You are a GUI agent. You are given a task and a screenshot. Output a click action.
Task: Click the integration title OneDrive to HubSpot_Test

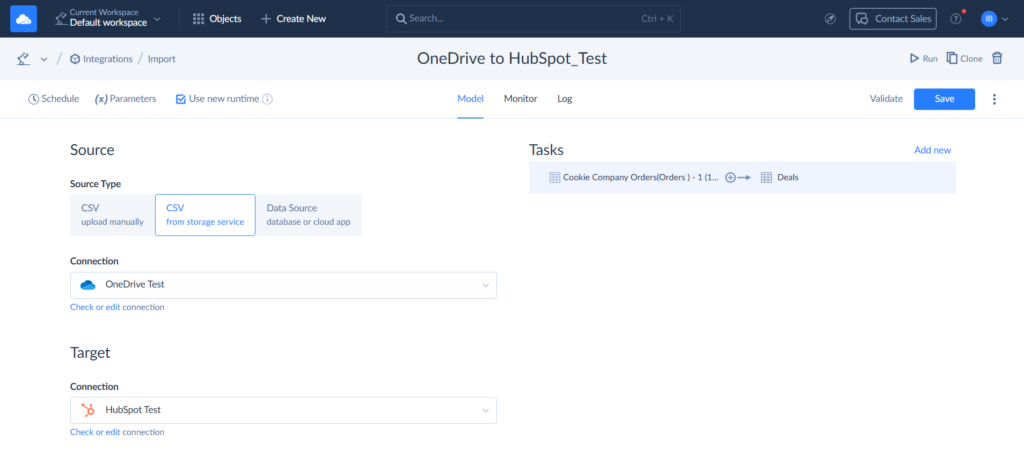coord(512,58)
